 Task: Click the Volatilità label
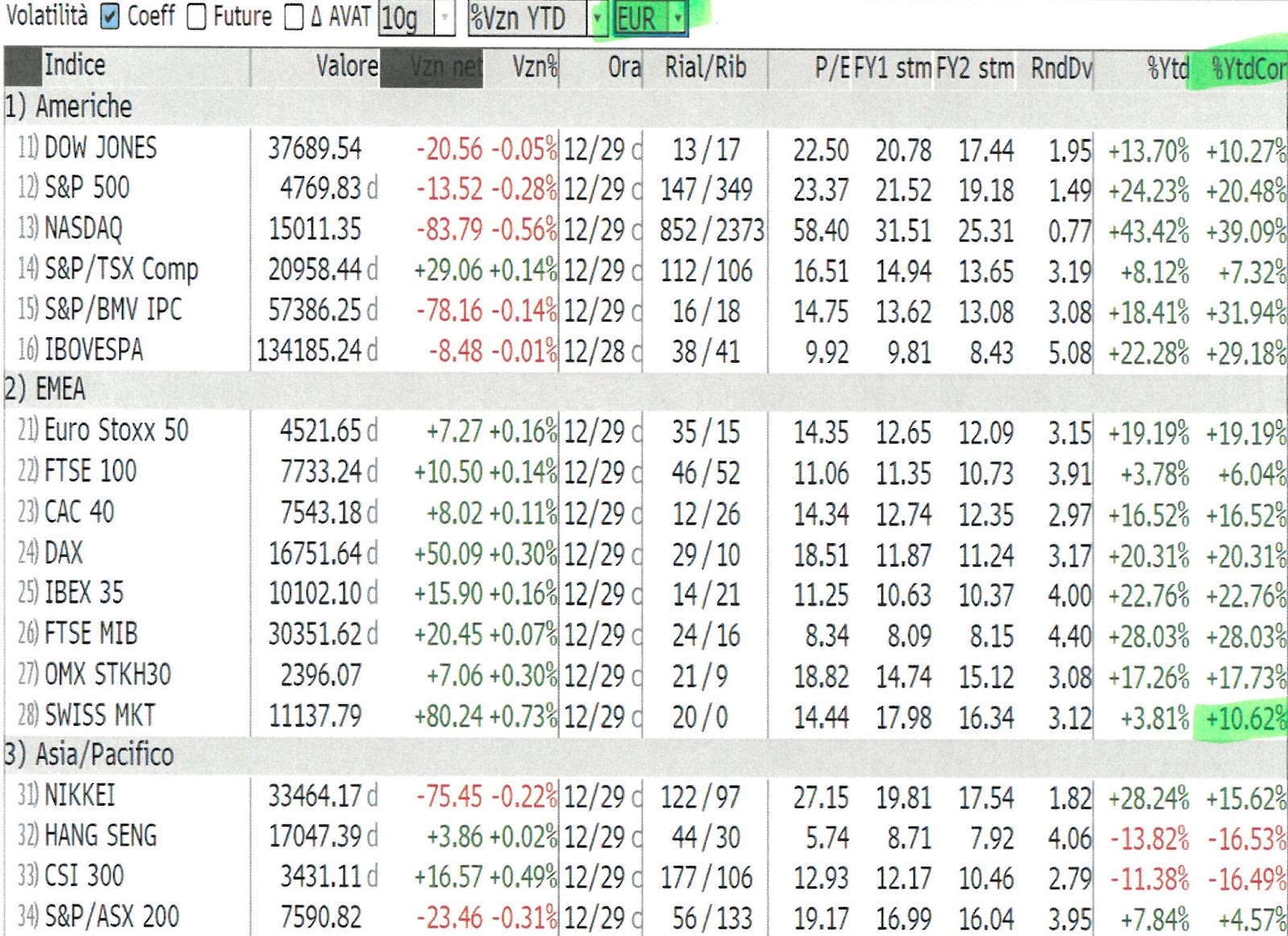coord(47,15)
